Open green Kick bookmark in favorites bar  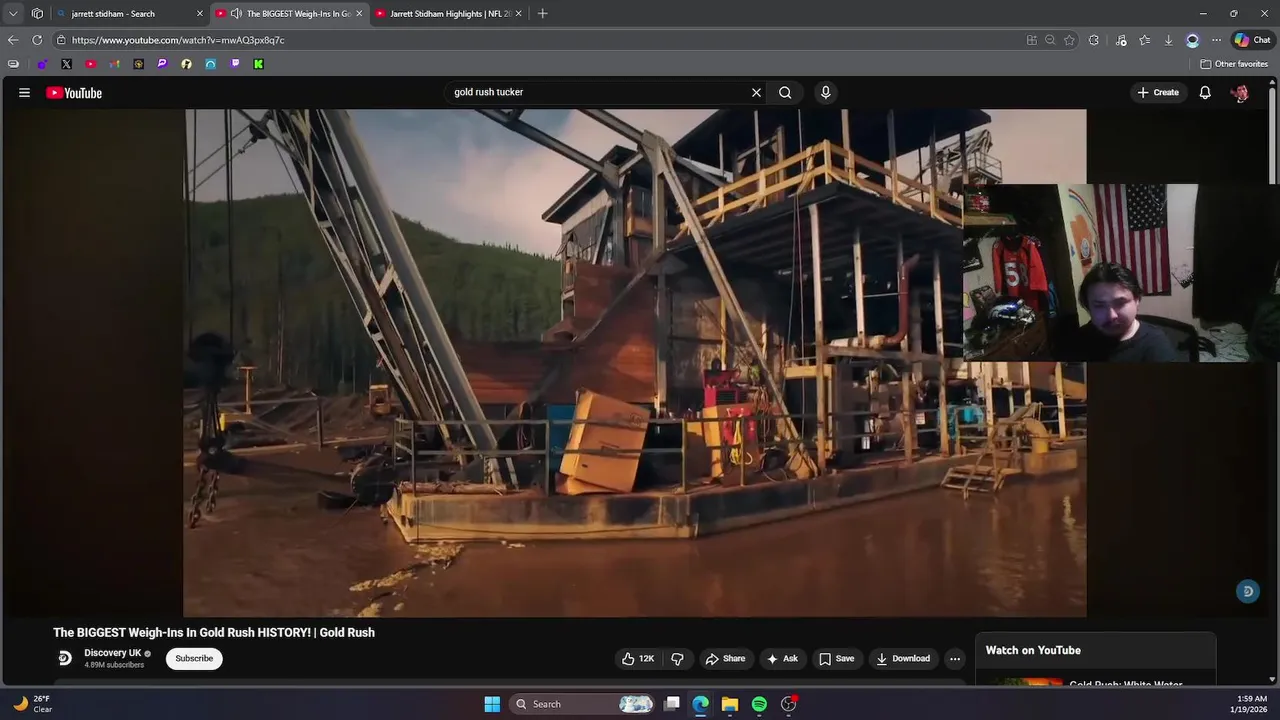pyautogui.click(x=258, y=64)
